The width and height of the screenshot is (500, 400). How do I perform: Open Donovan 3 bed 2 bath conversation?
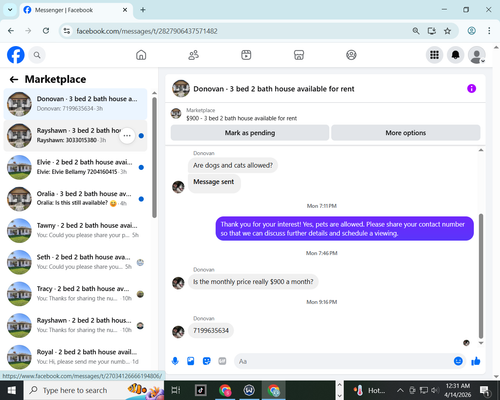[x=75, y=104]
